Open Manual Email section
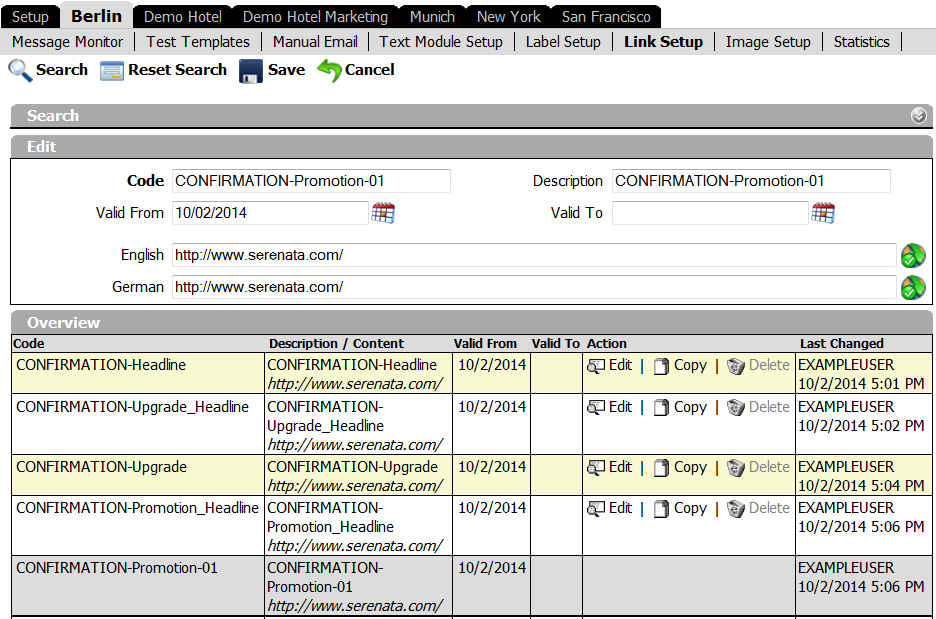The height and width of the screenshot is (619, 936). (315, 42)
